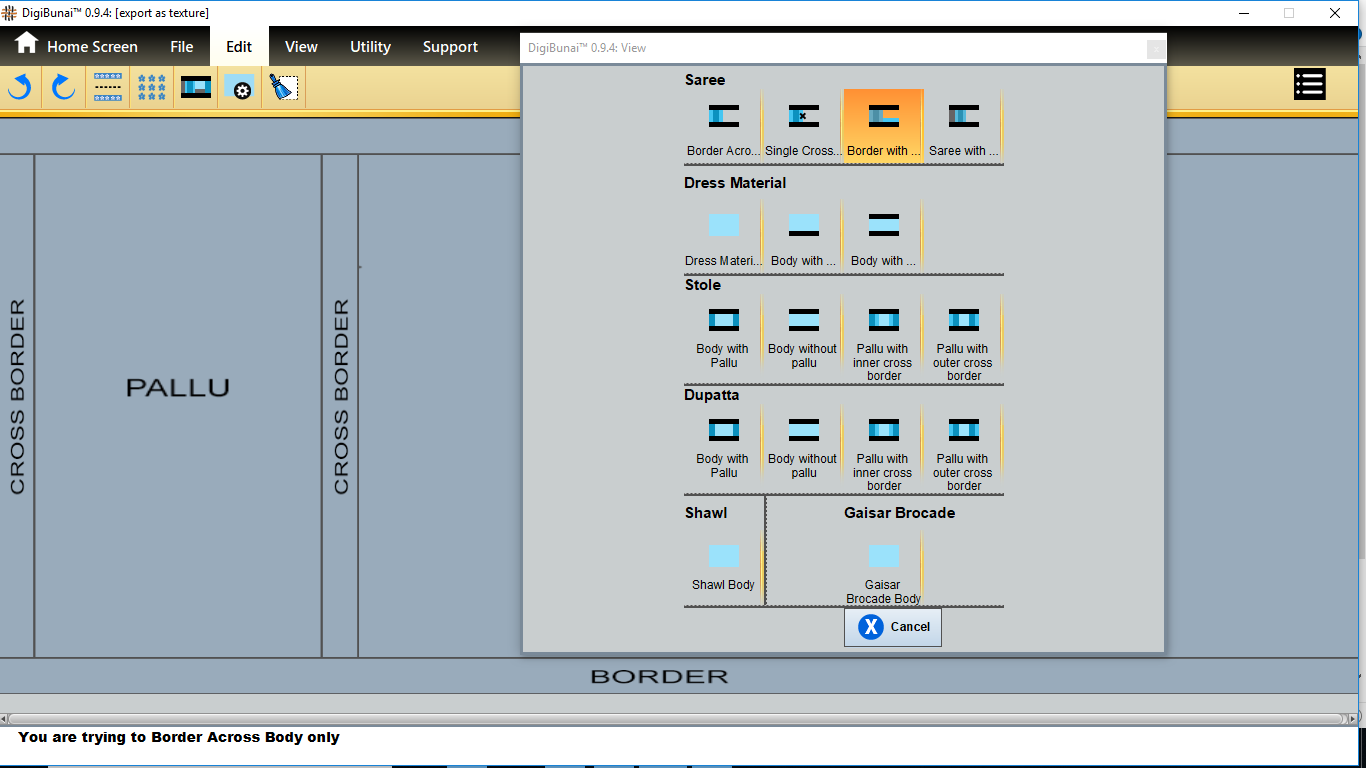Click the Home Screen house icon

(26, 44)
